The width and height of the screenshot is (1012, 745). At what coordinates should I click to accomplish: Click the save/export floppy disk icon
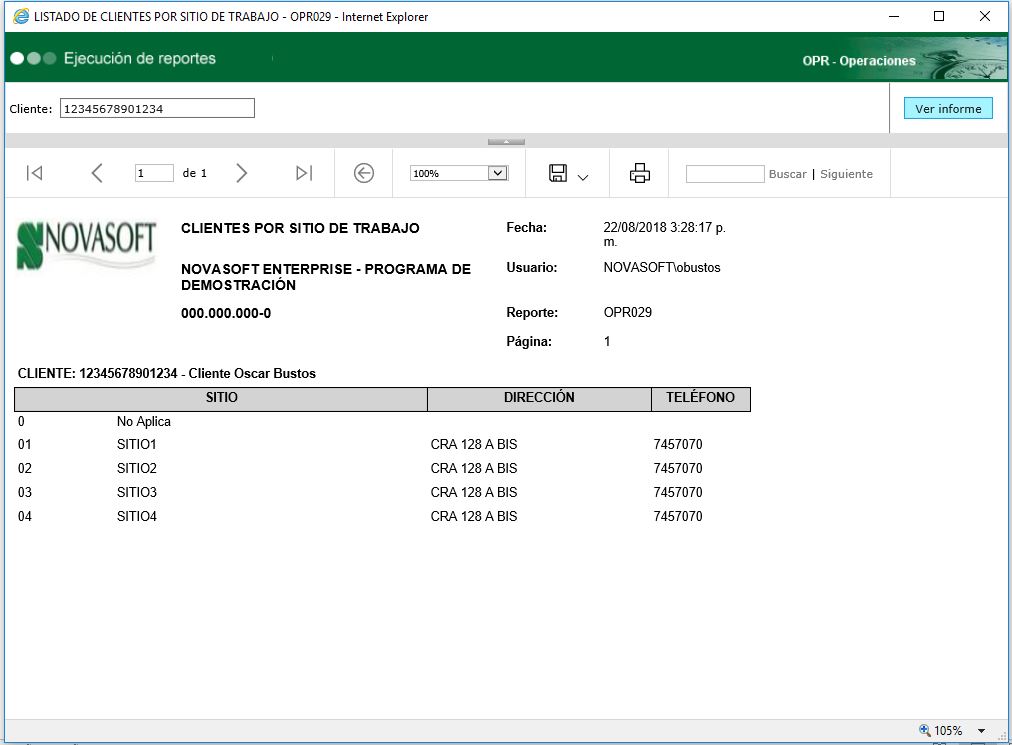coord(558,173)
